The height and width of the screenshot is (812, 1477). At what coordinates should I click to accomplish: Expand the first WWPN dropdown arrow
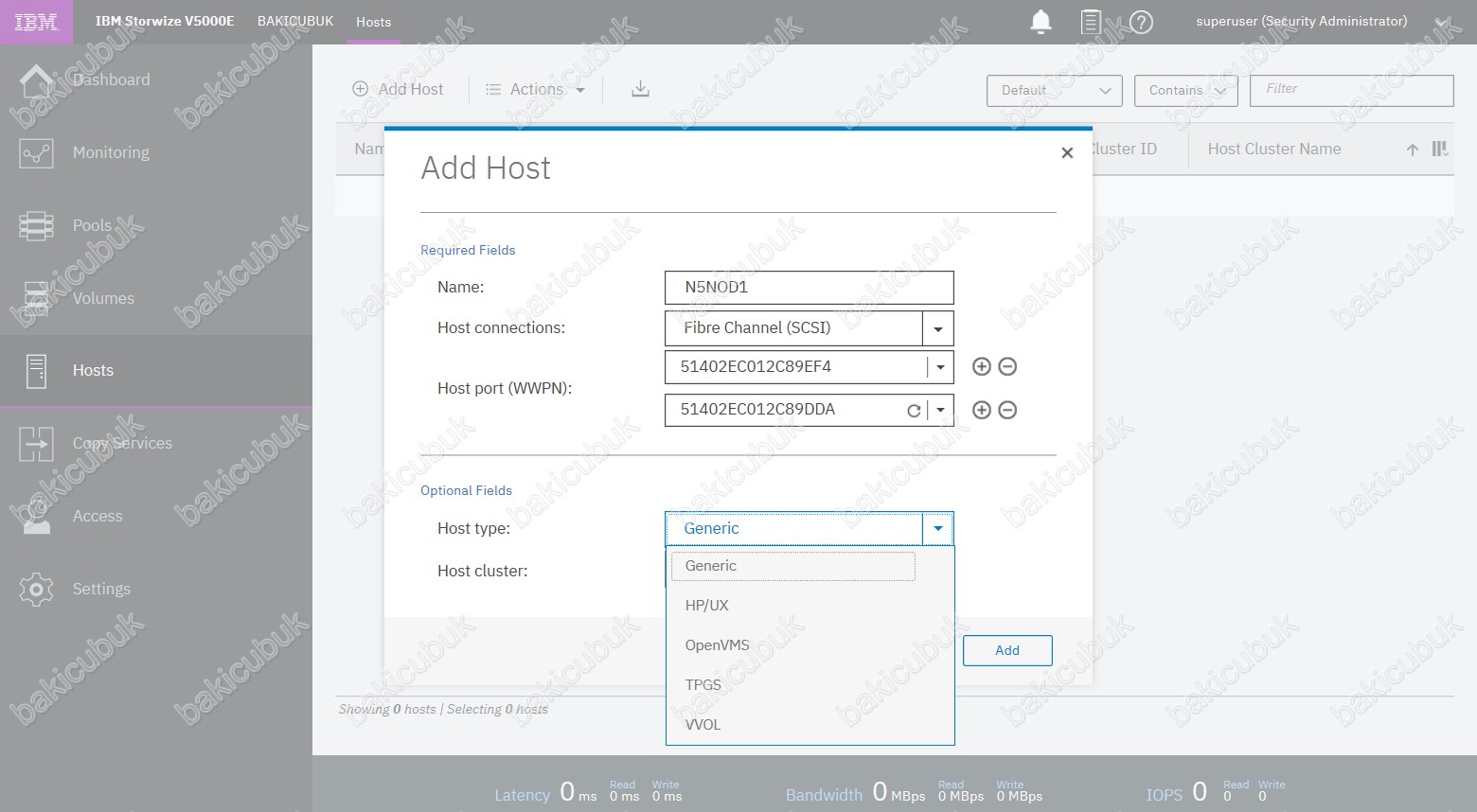(x=940, y=367)
